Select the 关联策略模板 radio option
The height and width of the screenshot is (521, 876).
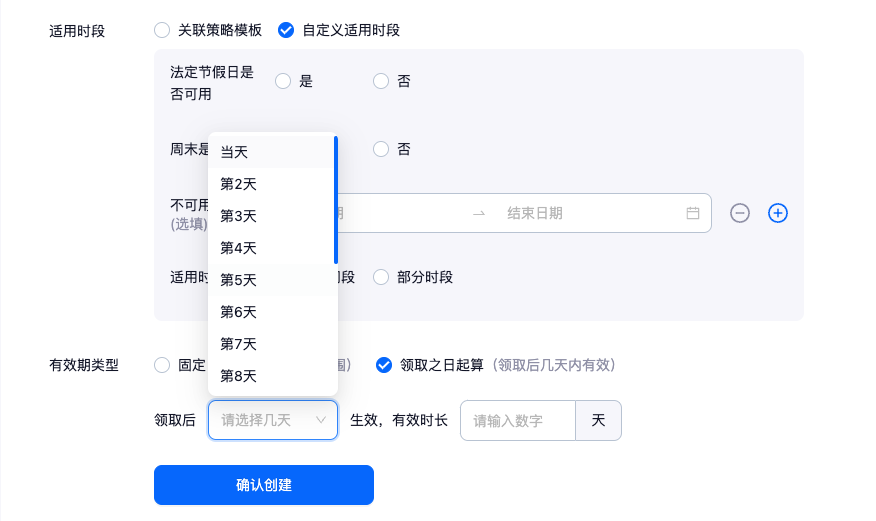162,30
